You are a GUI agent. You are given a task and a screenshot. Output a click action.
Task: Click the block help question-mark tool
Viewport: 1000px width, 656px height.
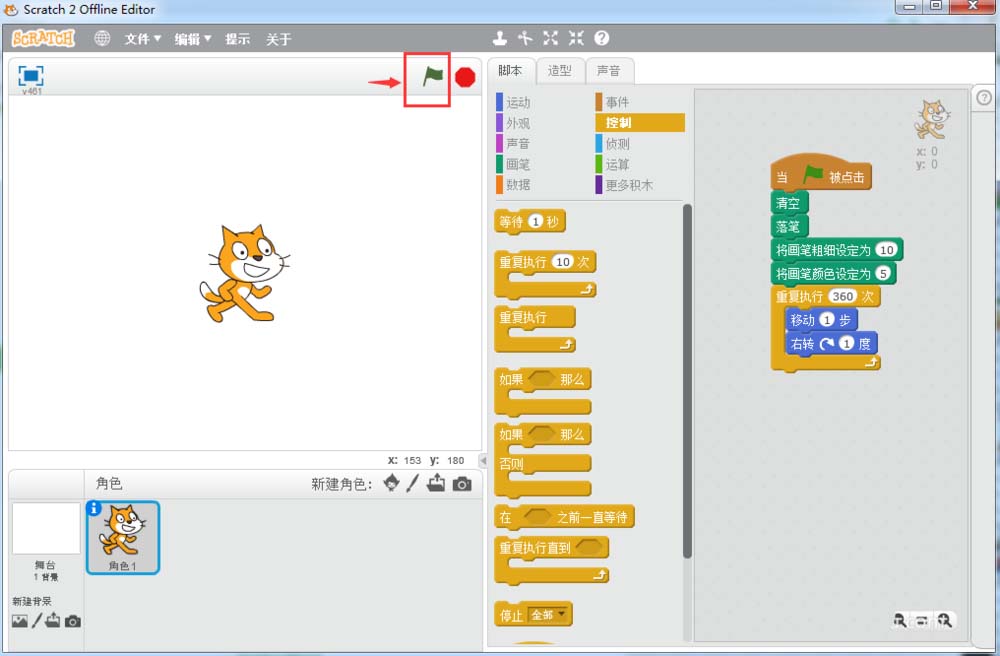601,38
